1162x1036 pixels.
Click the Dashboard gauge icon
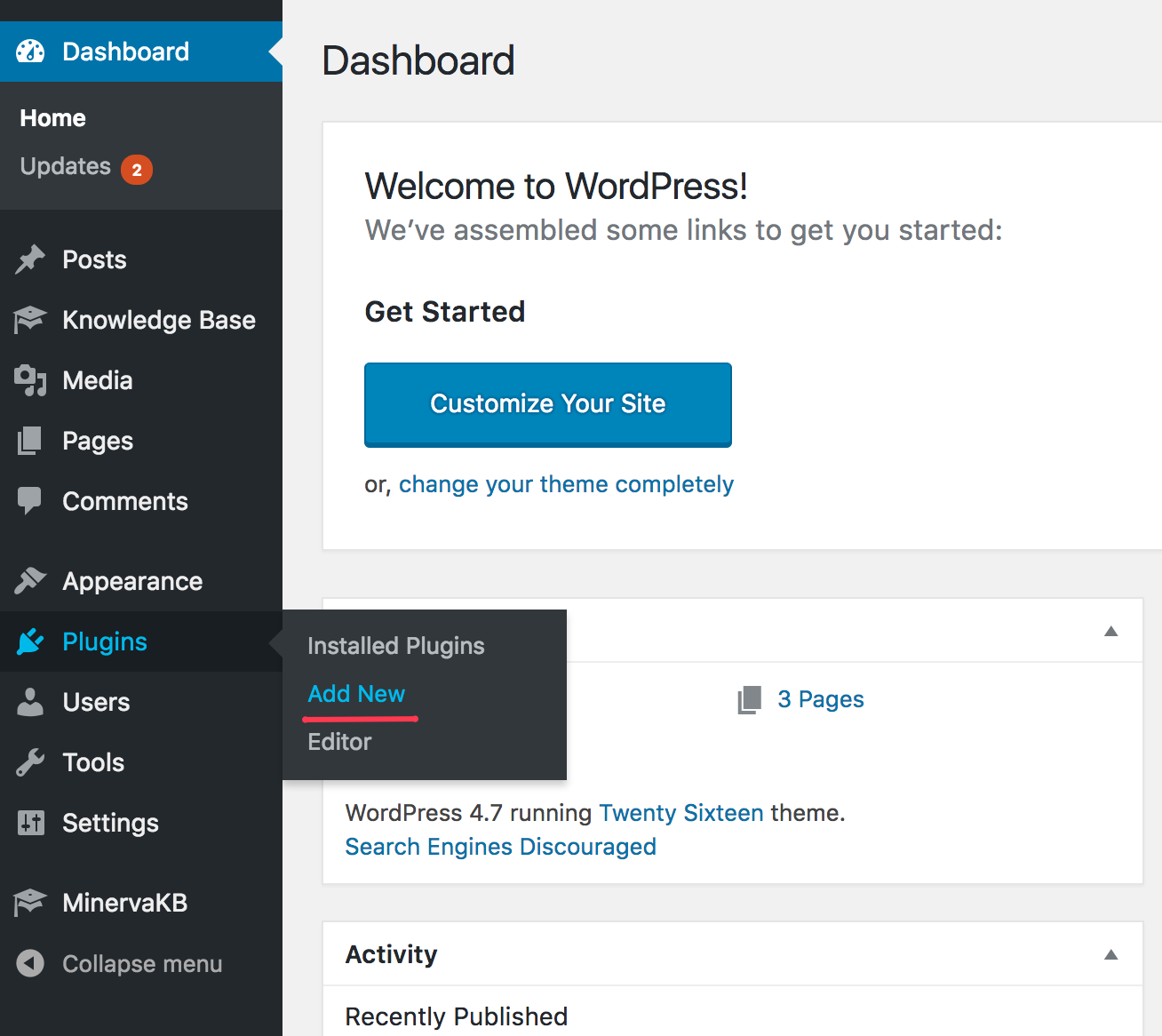click(30, 52)
